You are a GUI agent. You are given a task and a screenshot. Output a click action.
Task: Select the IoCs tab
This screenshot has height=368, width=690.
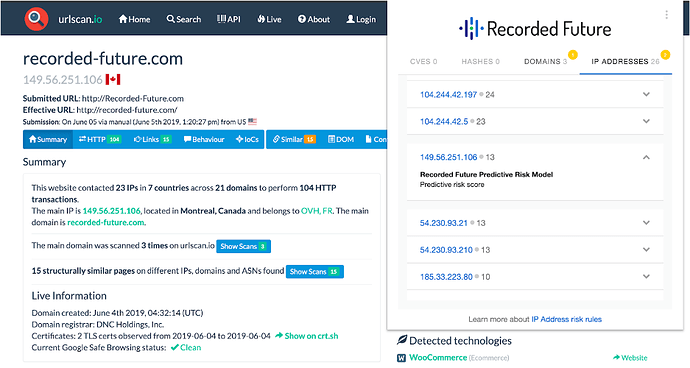coord(247,139)
